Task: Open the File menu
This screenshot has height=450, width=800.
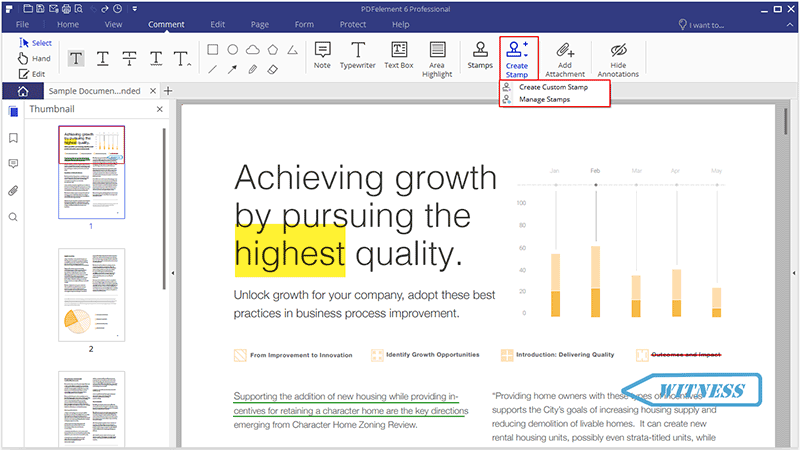Action: 22,24
